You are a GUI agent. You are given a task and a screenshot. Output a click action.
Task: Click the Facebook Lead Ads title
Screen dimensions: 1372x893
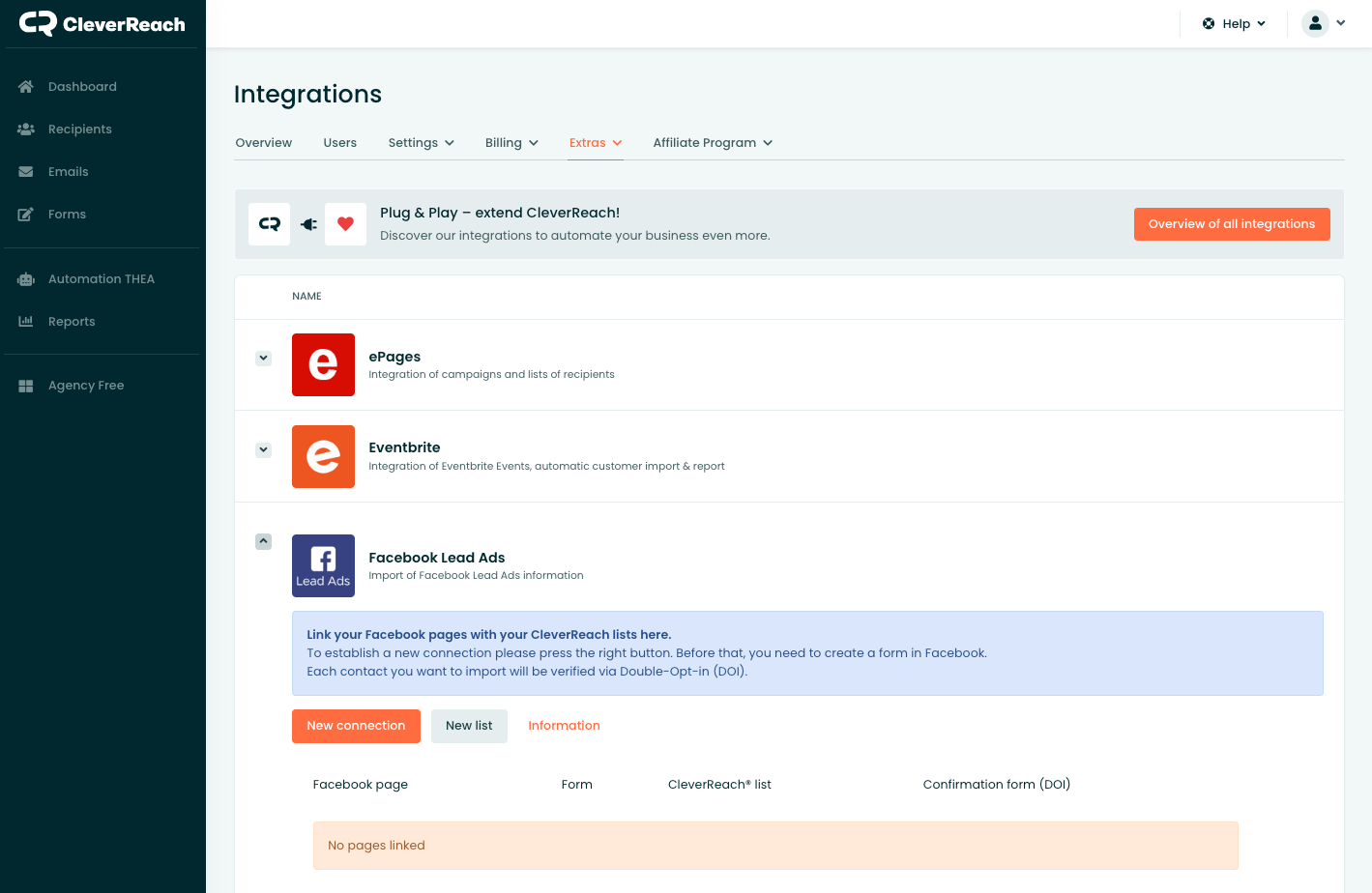(x=437, y=558)
